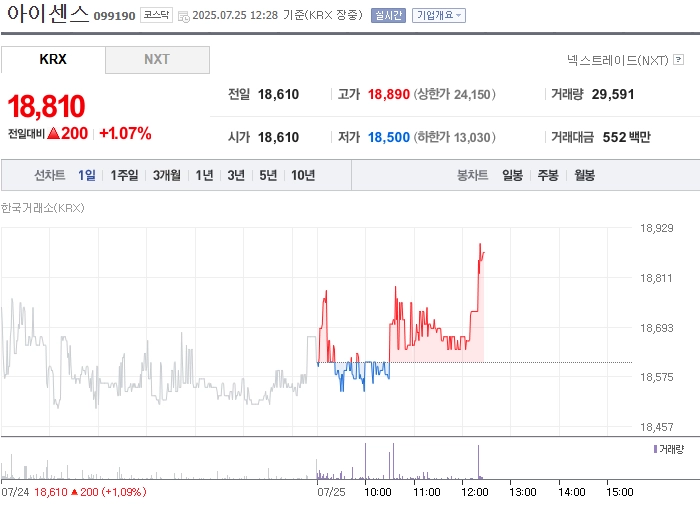The image size is (700, 505).
Task: Select the 1년 line chart period
Action: (x=204, y=175)
